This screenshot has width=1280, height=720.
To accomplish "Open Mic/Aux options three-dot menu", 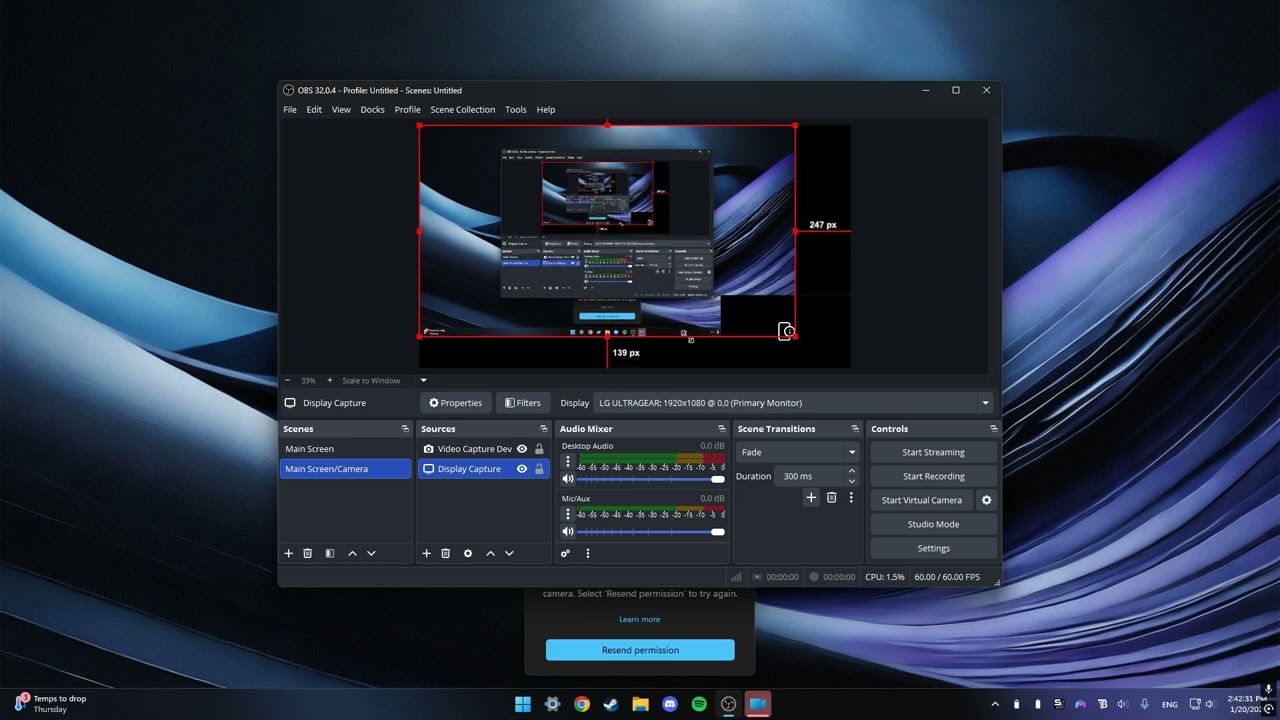I will coord(568,514).
